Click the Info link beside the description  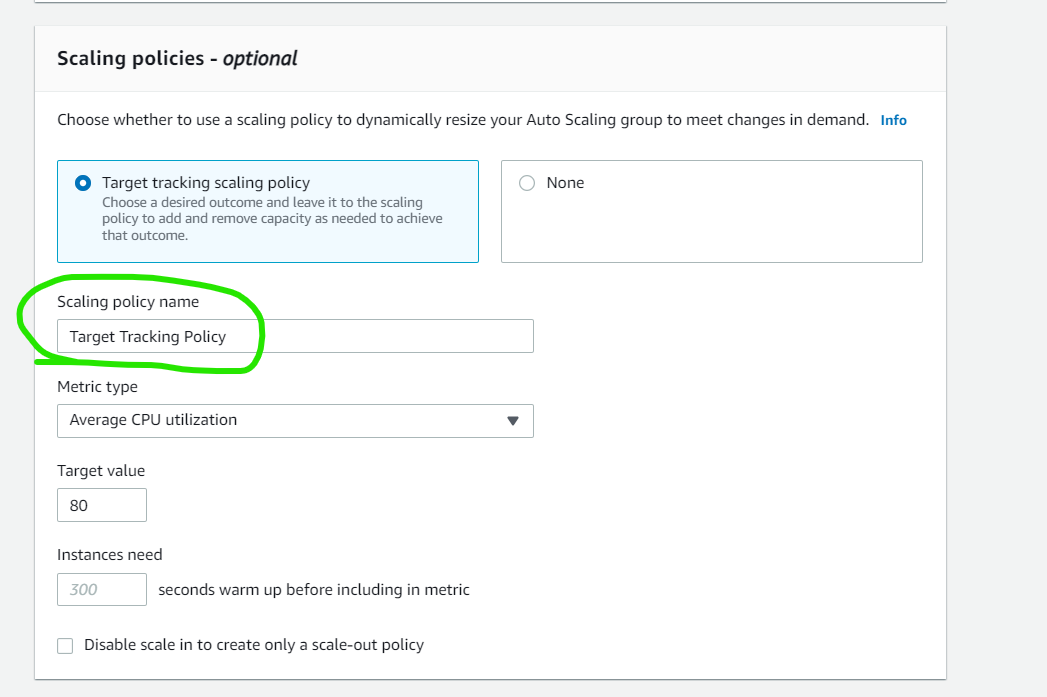click(893, 119)
